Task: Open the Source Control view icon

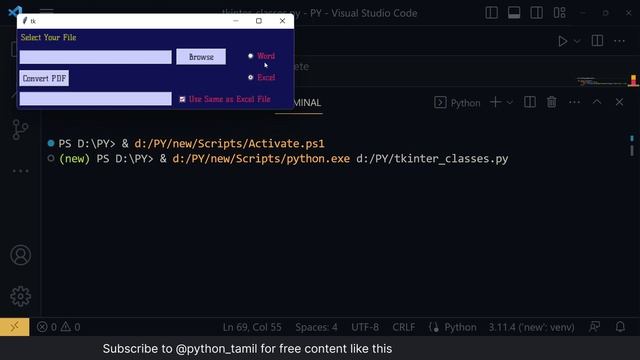Action: pos(20,130)
